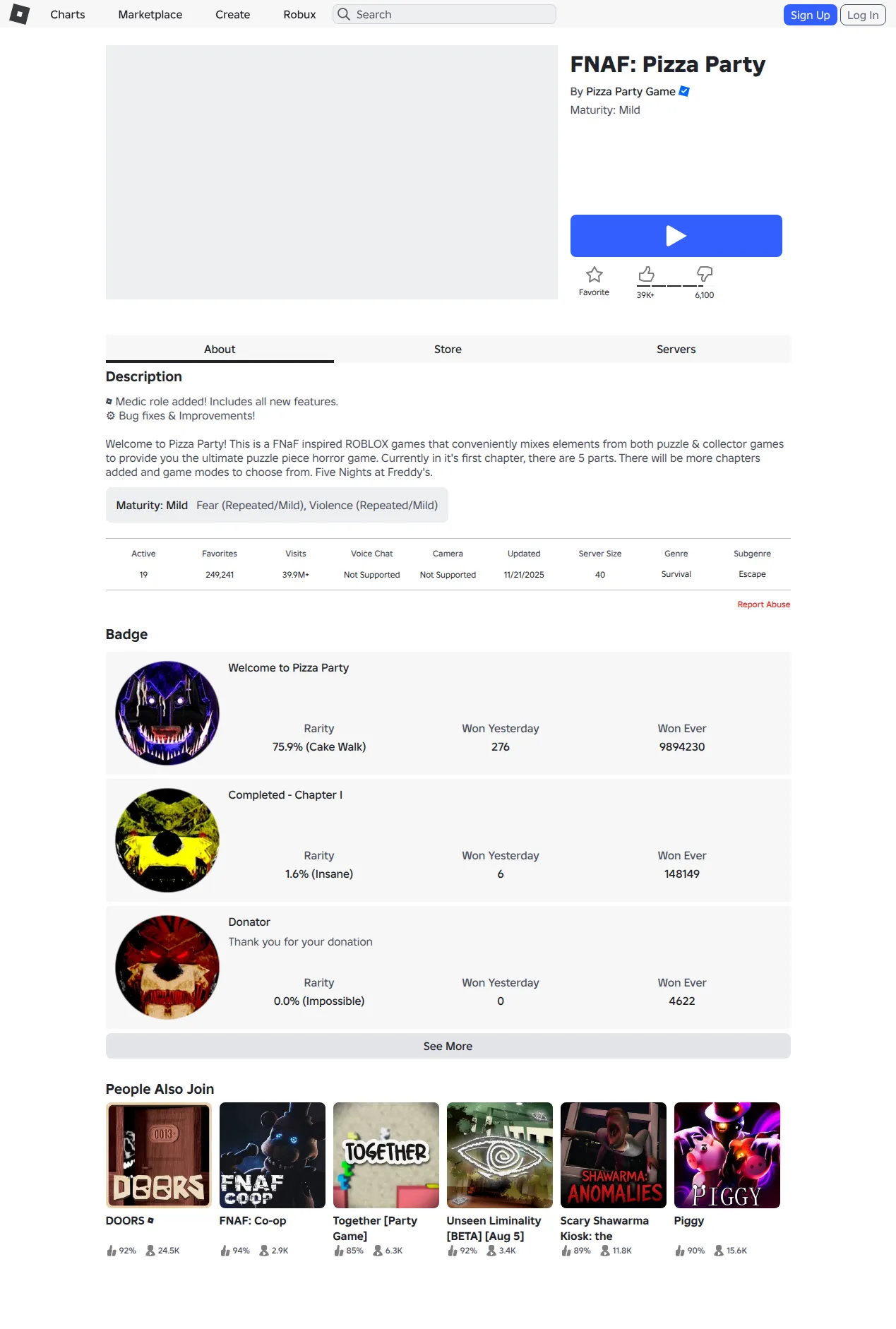Click the verified badge beside Pizza Party Game
Viewport: 896px width, 1329px height.
tap(684, 91)
